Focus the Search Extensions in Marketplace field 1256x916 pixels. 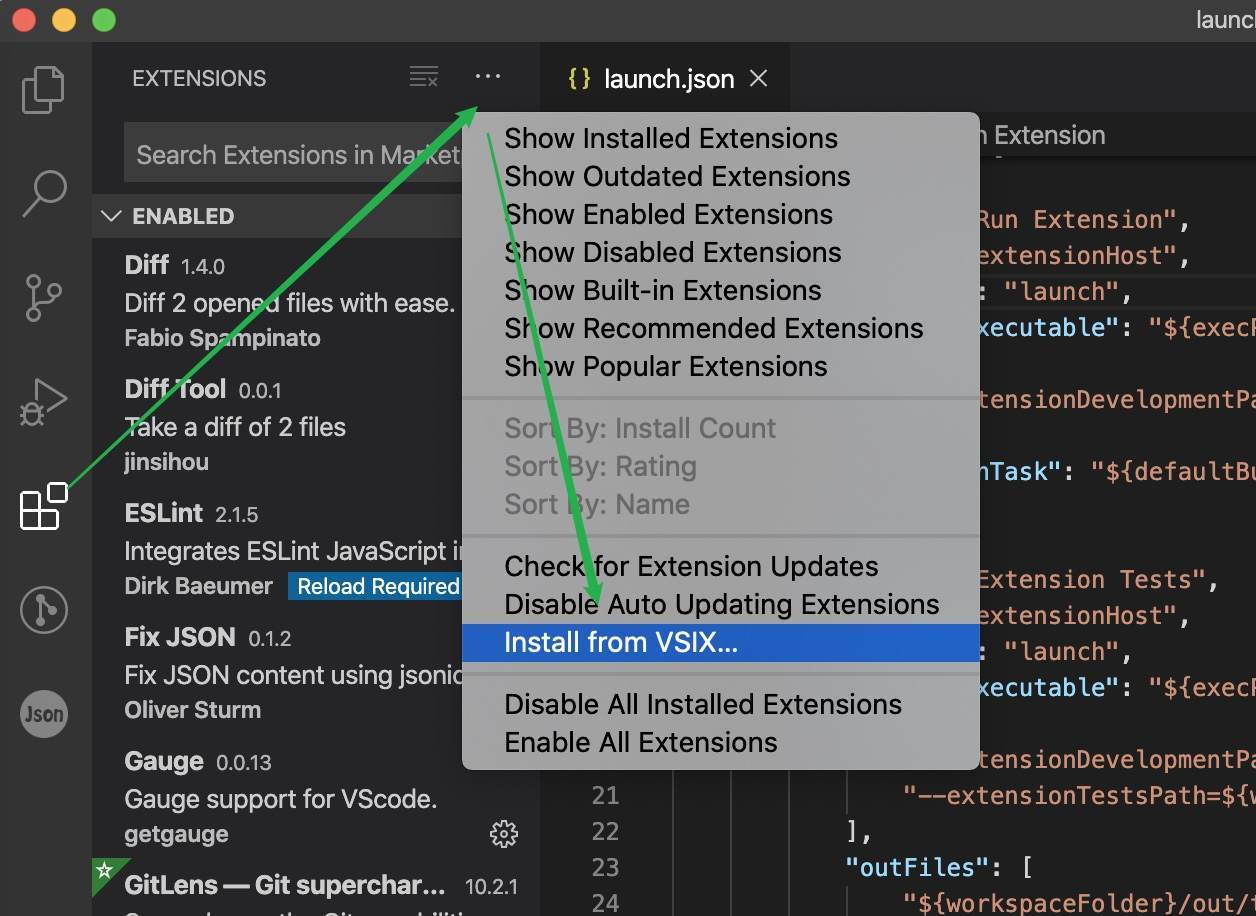[x=293, y=155]
